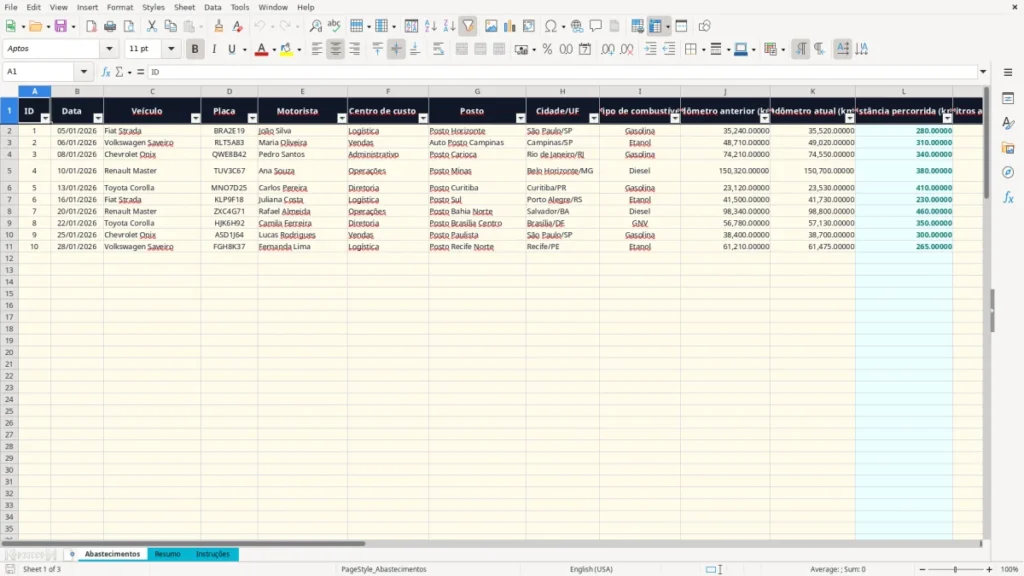This screenshot has width=1024, height=576.
Task: Toggle Align Left
Action: pos(317,49)
